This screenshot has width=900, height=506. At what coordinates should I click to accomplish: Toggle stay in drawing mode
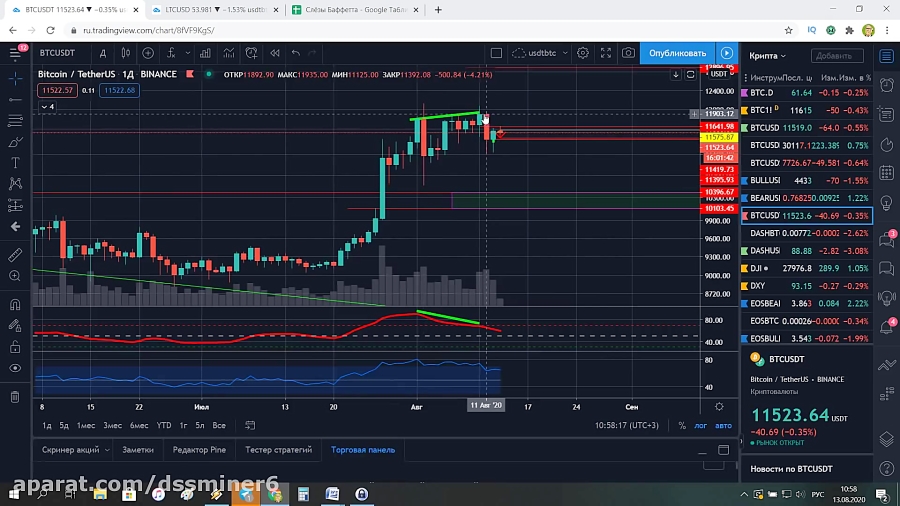(x=15, y=325)
